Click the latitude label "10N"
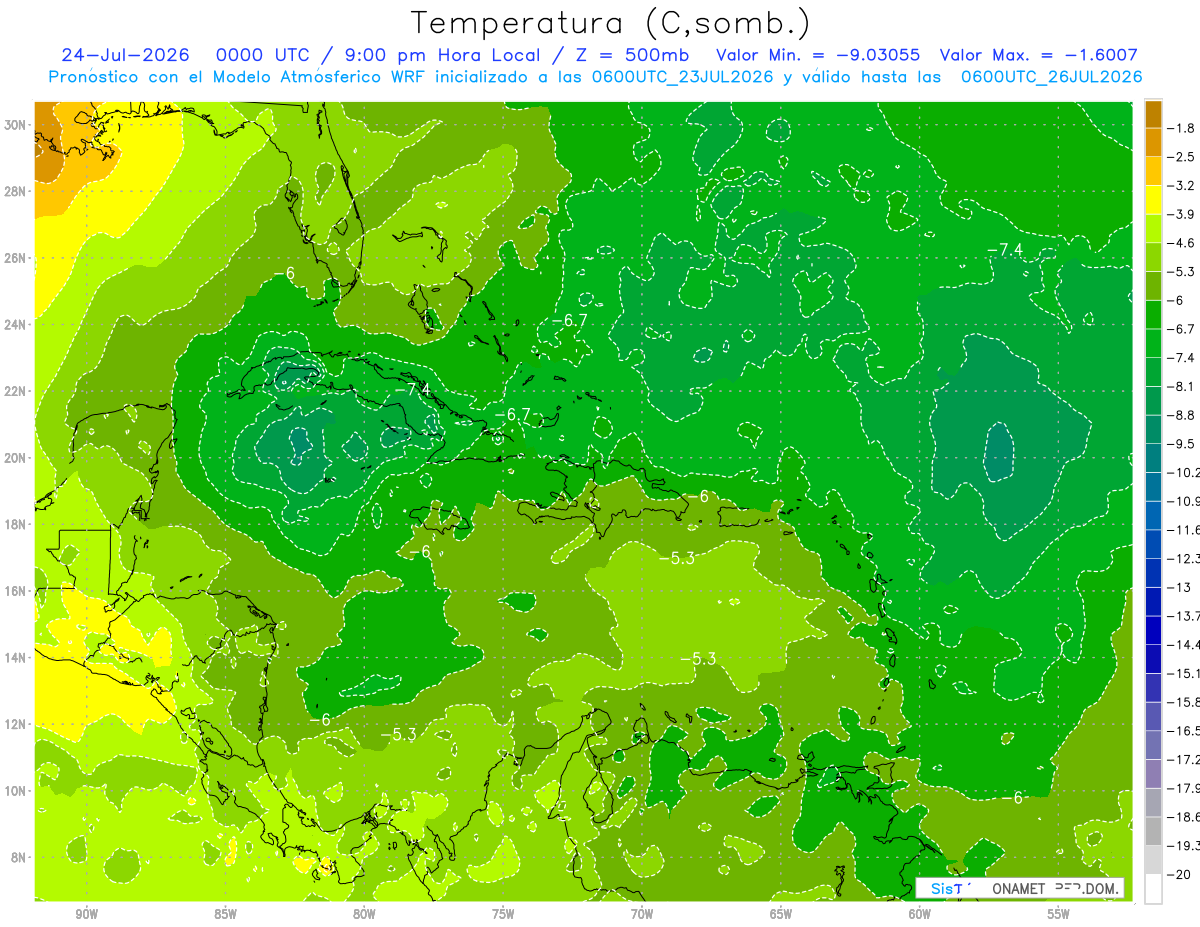Viewport: 1200px width, 927px height. click(17, 791)
